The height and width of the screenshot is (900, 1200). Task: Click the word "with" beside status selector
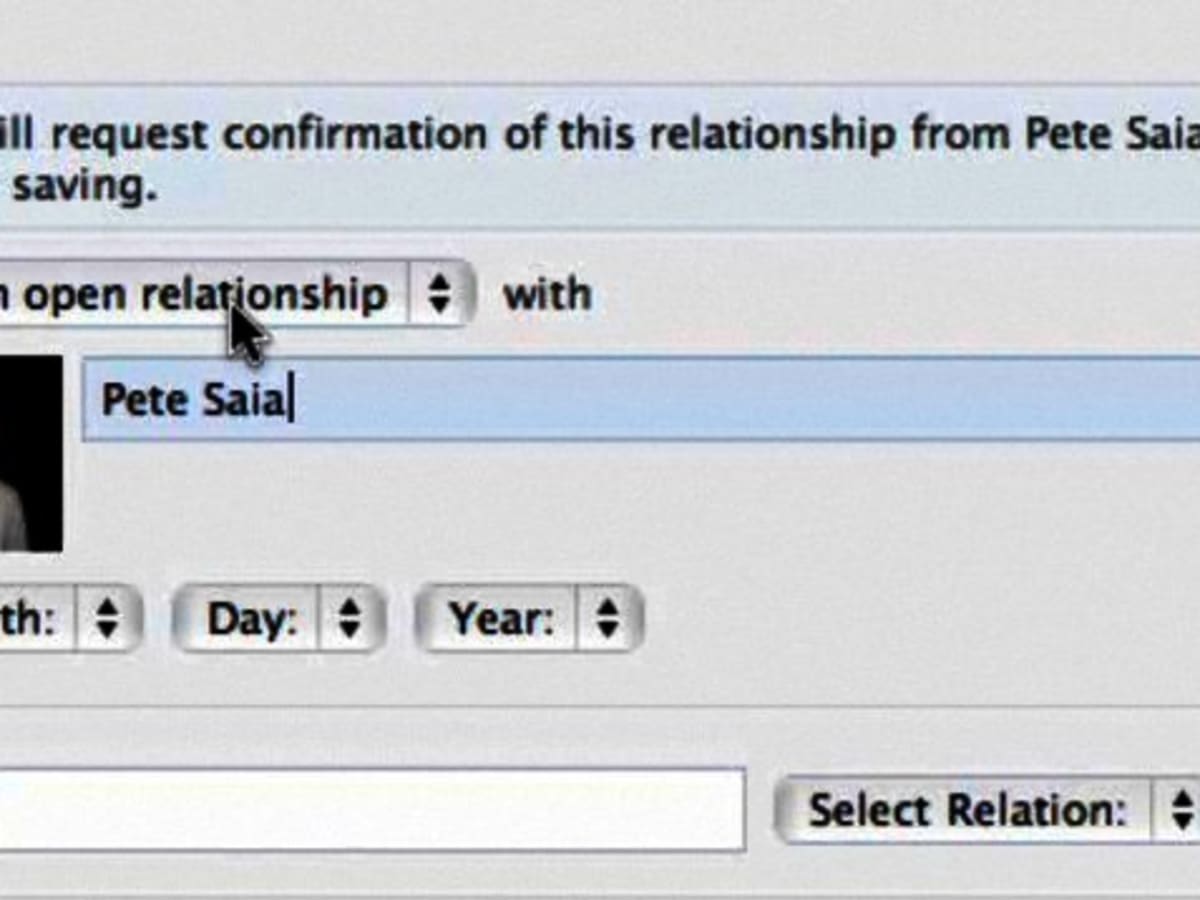pyautogui.click(x=547, y=295)
